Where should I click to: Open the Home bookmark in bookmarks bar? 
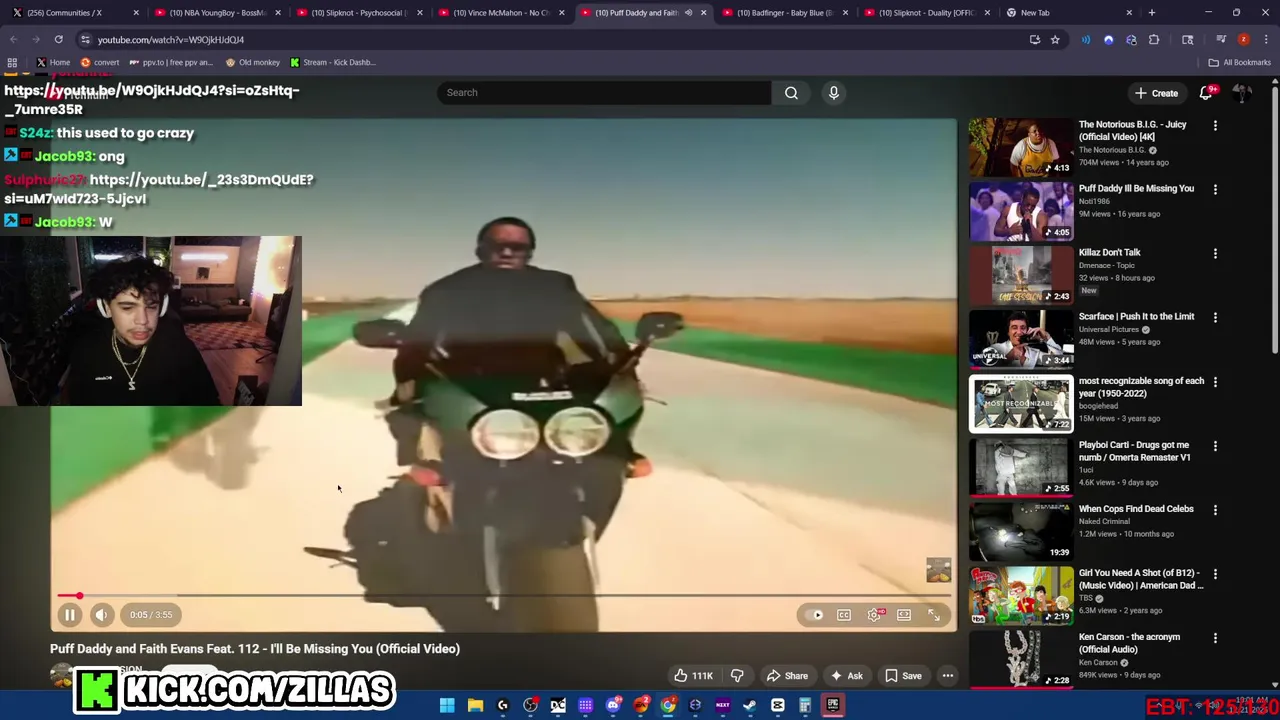click(x=52, y=62)
